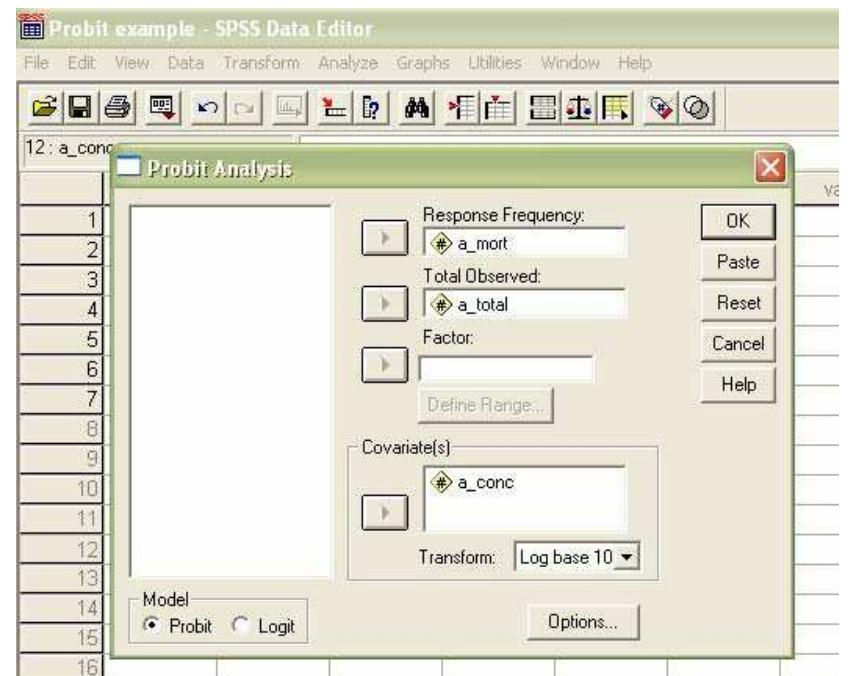Open the Graphs menu
This screenshot has width=855, height=676.
tap(423, 63)
